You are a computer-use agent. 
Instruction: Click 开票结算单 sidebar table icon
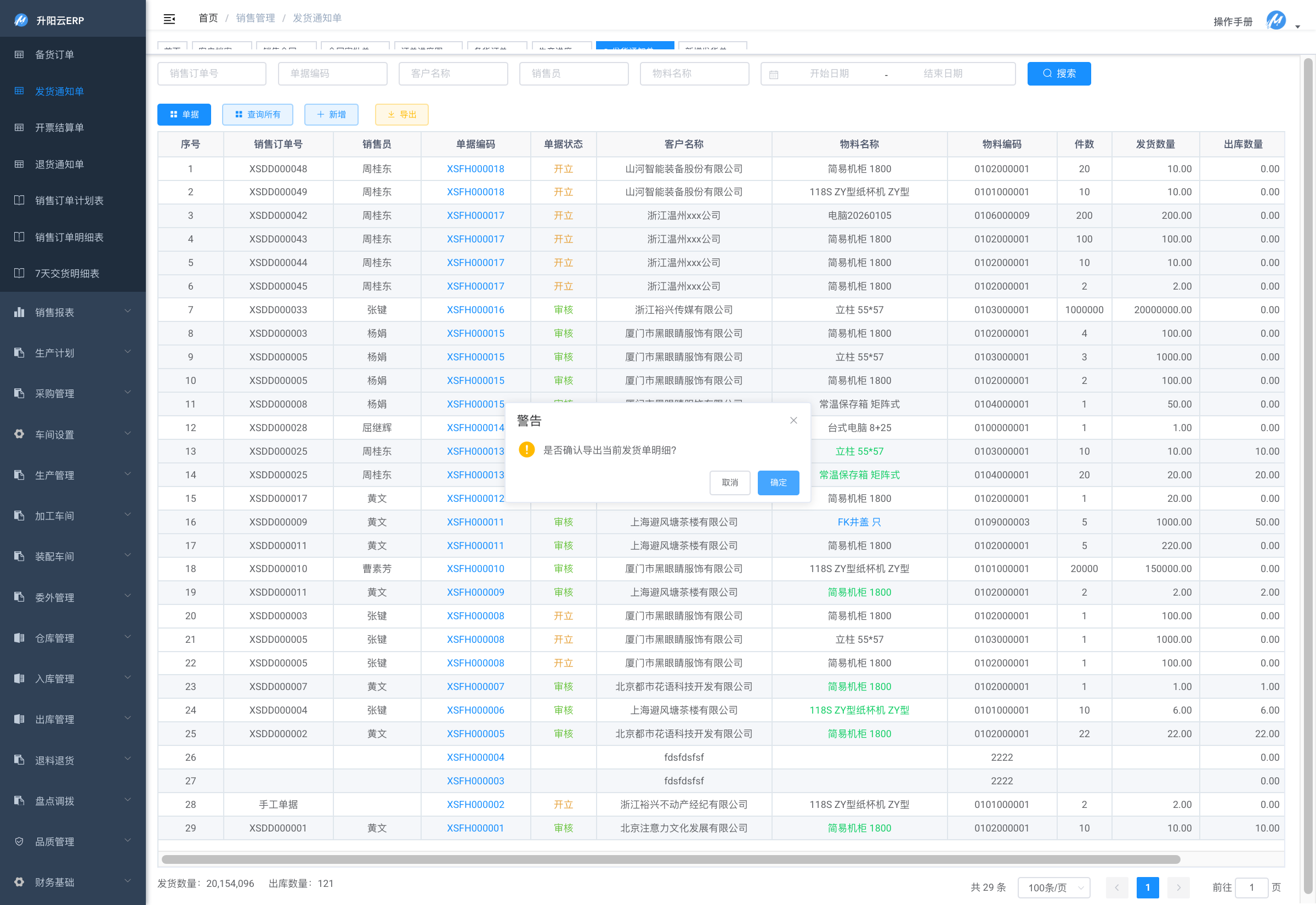click(x=19, y=128)
